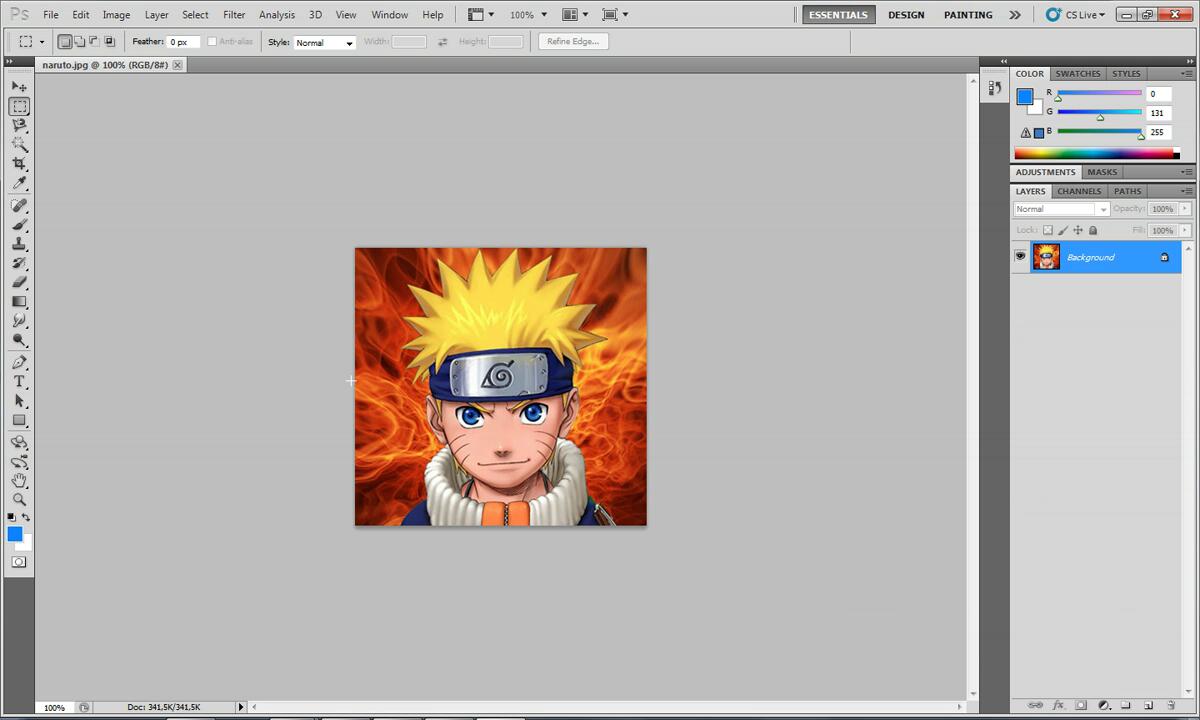Switch to the Channels tab

[x=1079, y=191]
